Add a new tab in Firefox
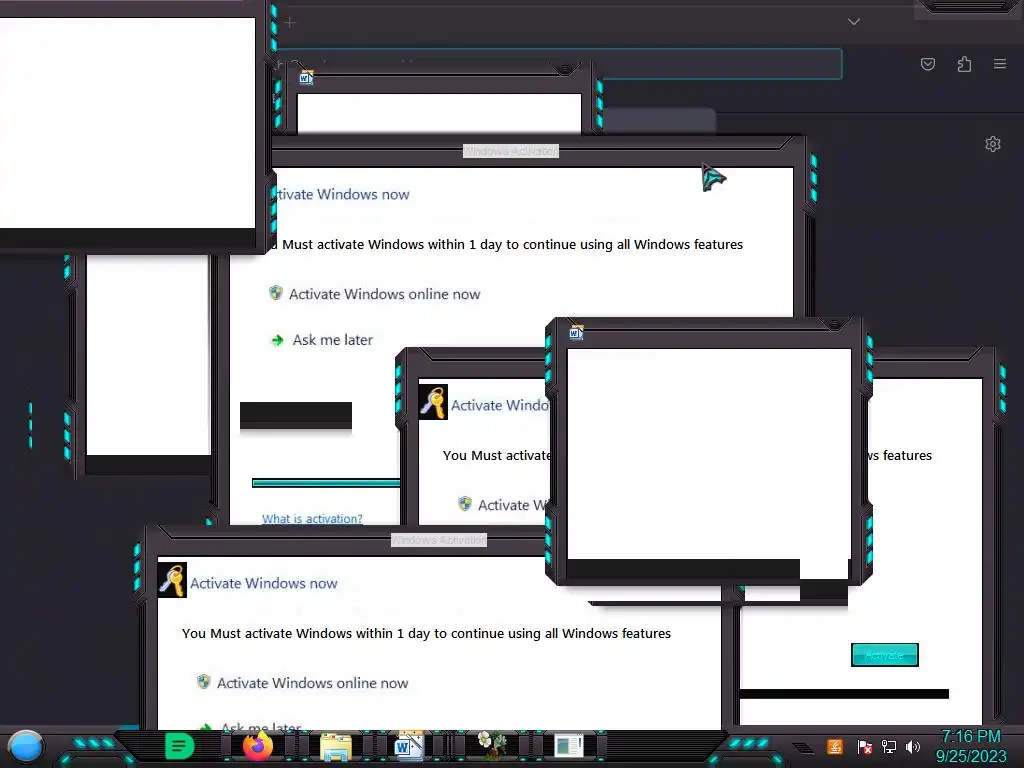 point(290,22)
